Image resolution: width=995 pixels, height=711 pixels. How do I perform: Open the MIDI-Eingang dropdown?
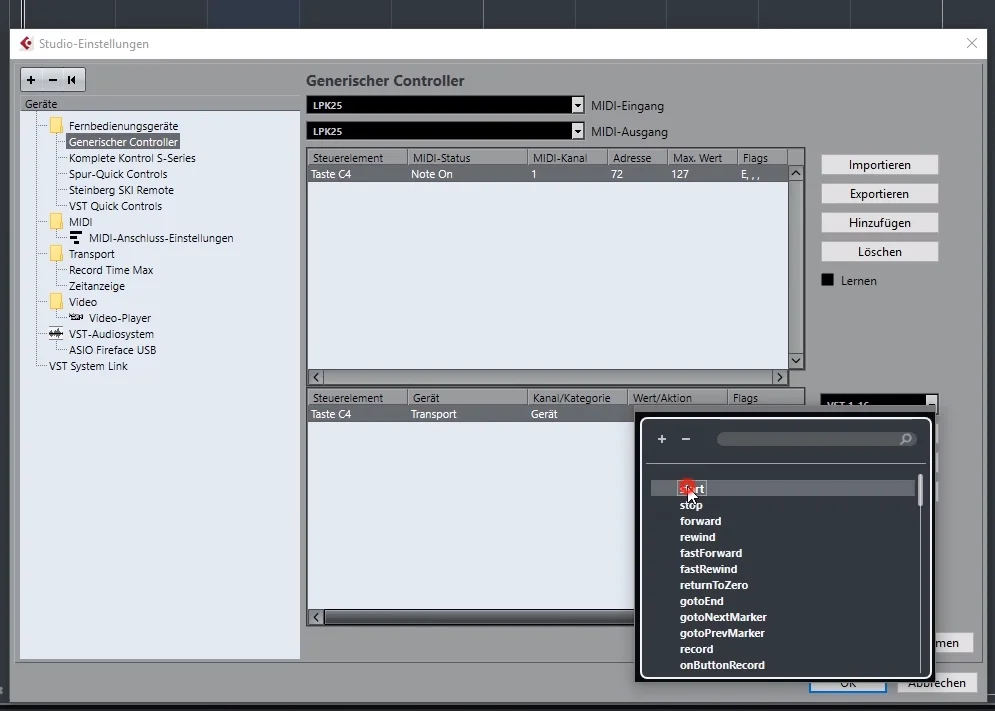[577, 105]
